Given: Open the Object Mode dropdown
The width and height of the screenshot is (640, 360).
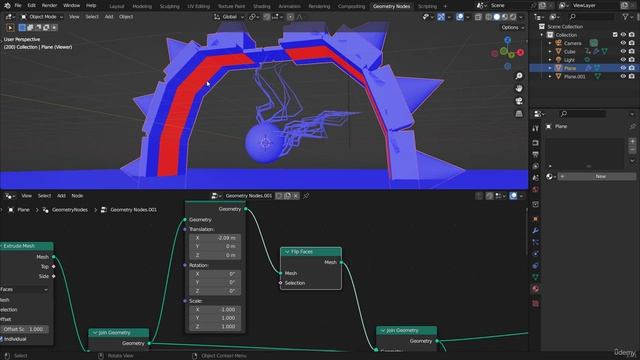Looking at the screenshot, I should (x=42, y=17).
